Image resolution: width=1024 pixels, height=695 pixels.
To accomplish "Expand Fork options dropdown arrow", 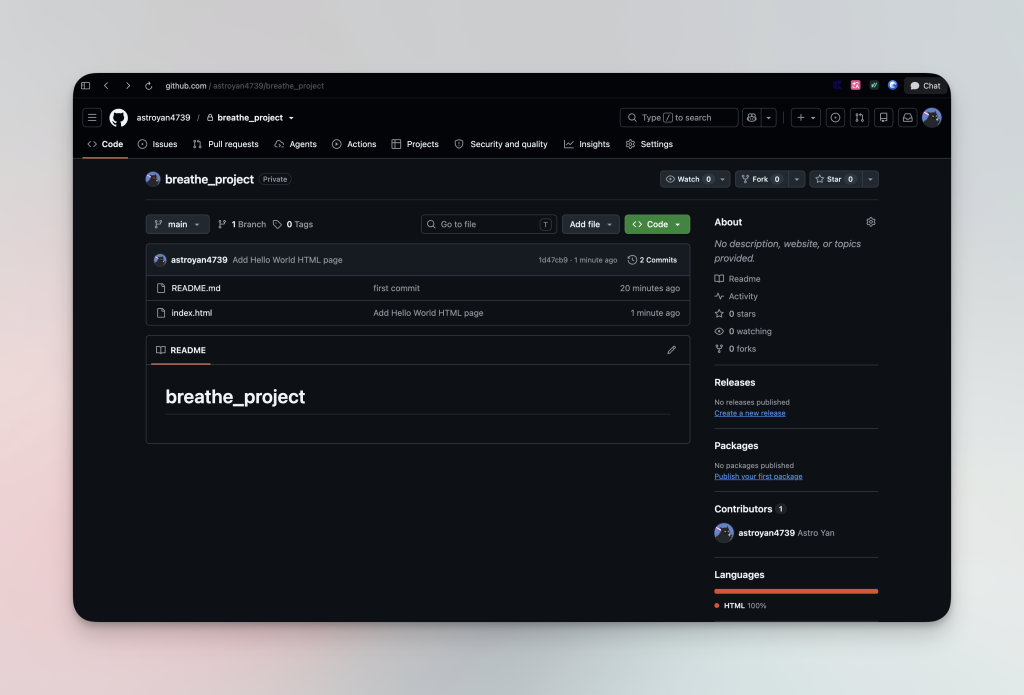I will [x=797, y=179].
